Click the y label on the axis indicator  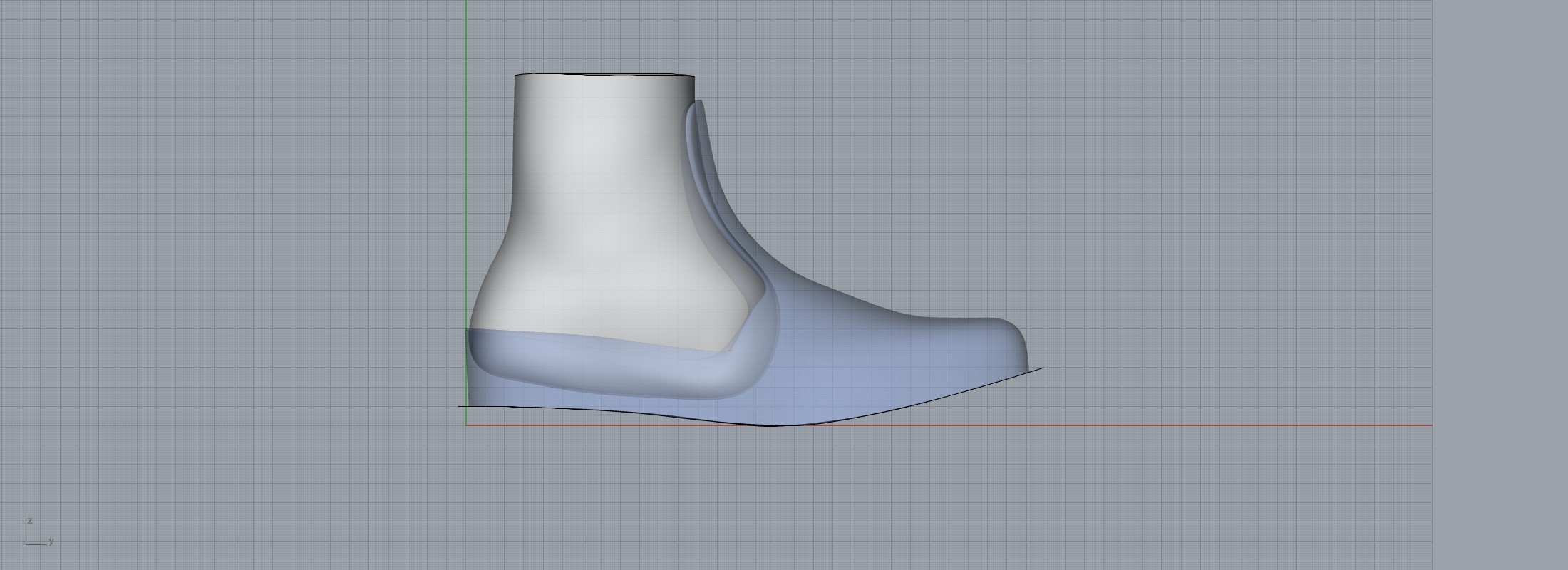pyautogui.click(x=51, y=541)
